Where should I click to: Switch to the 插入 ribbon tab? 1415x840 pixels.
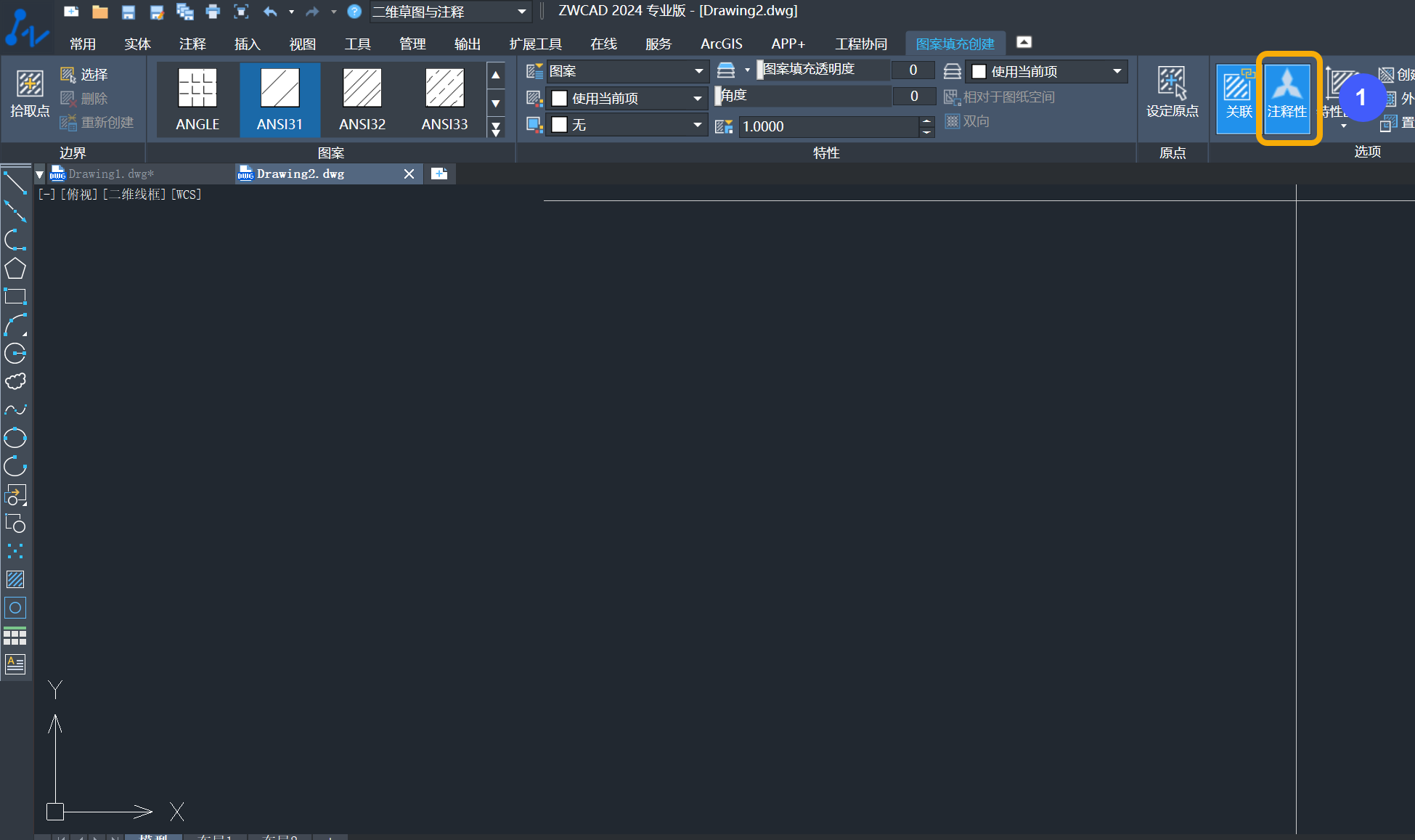tap(247, 44)
